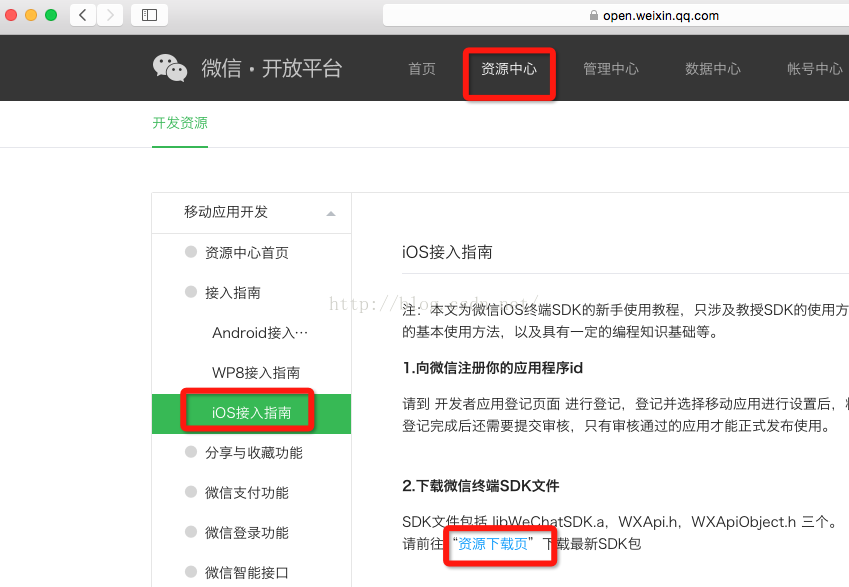The width and height of the screenshot is (849, 587).
Task: Open 微信登录功能 in sidebar
Action: pyautogui.click(x=247, y=533)
